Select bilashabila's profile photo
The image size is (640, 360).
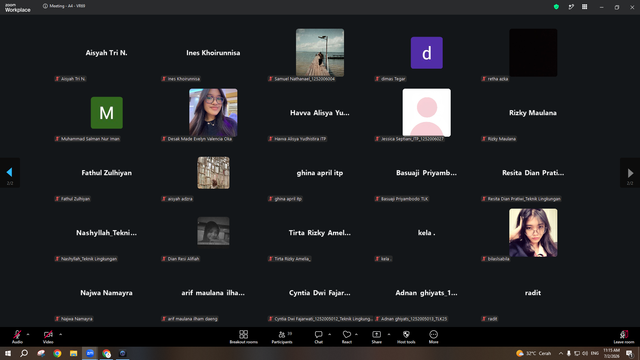pos(533,233)
